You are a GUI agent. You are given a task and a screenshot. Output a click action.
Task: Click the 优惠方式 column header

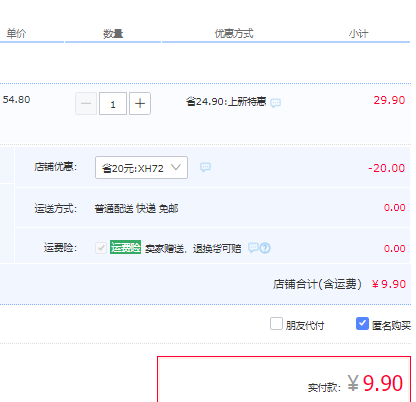pyautogui.click(x=234, y=33)
